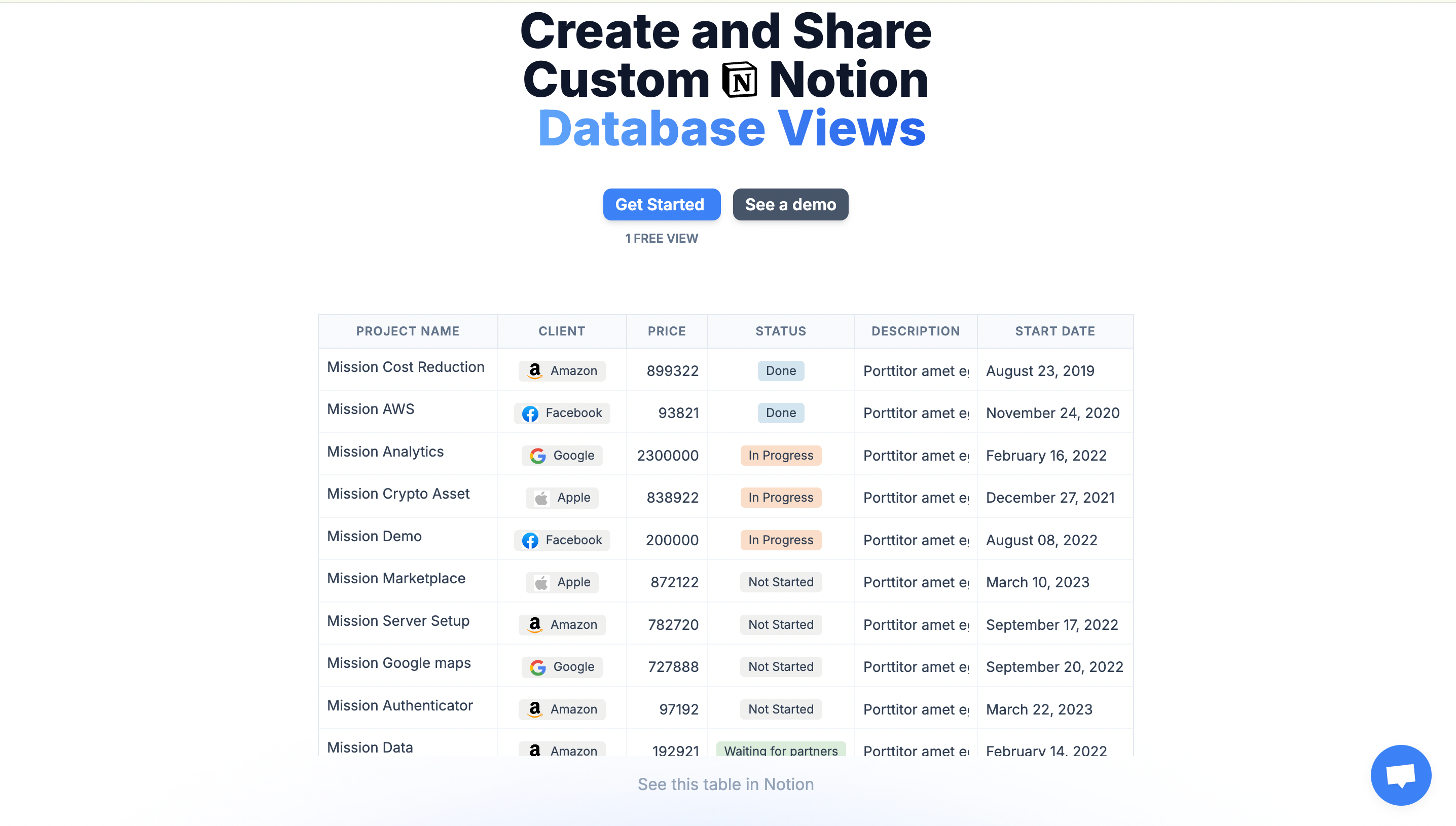Select the Mission Cost Reduction project name
This screenshot has width=1456, height=826.
(x=406, y=367)
